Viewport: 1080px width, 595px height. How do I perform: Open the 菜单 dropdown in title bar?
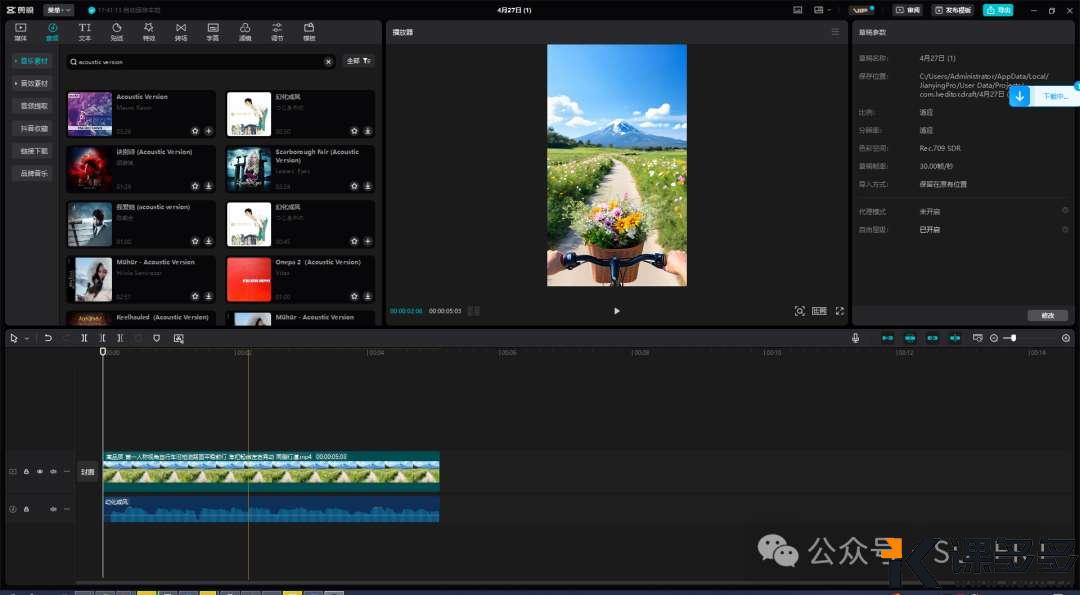[x=59, y=10]
